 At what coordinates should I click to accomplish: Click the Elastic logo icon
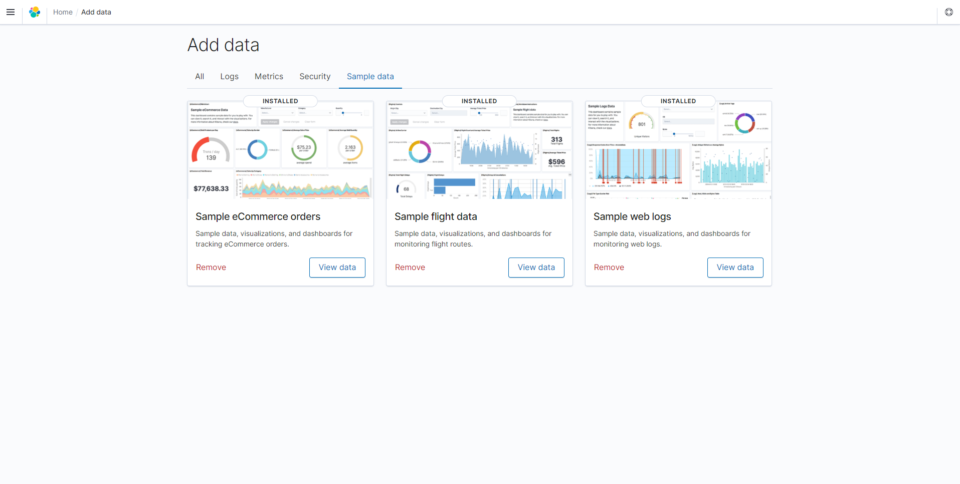(35, 12)
